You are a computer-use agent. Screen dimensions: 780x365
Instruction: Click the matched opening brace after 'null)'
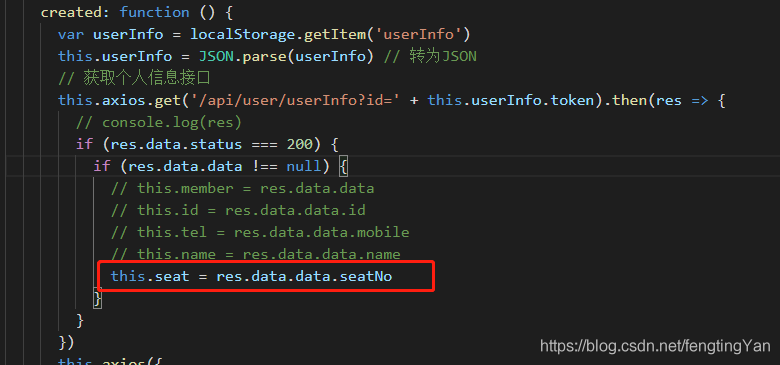click(x=343, y=166)
